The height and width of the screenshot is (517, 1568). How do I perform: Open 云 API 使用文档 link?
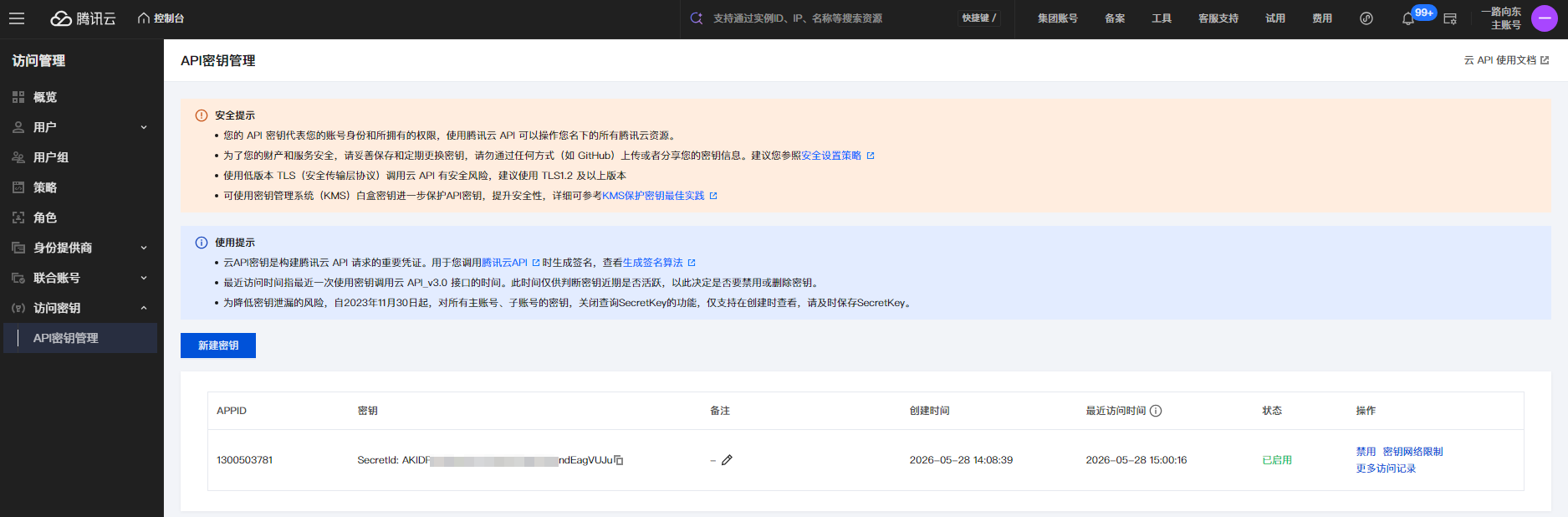click(x=1506, y=60)
